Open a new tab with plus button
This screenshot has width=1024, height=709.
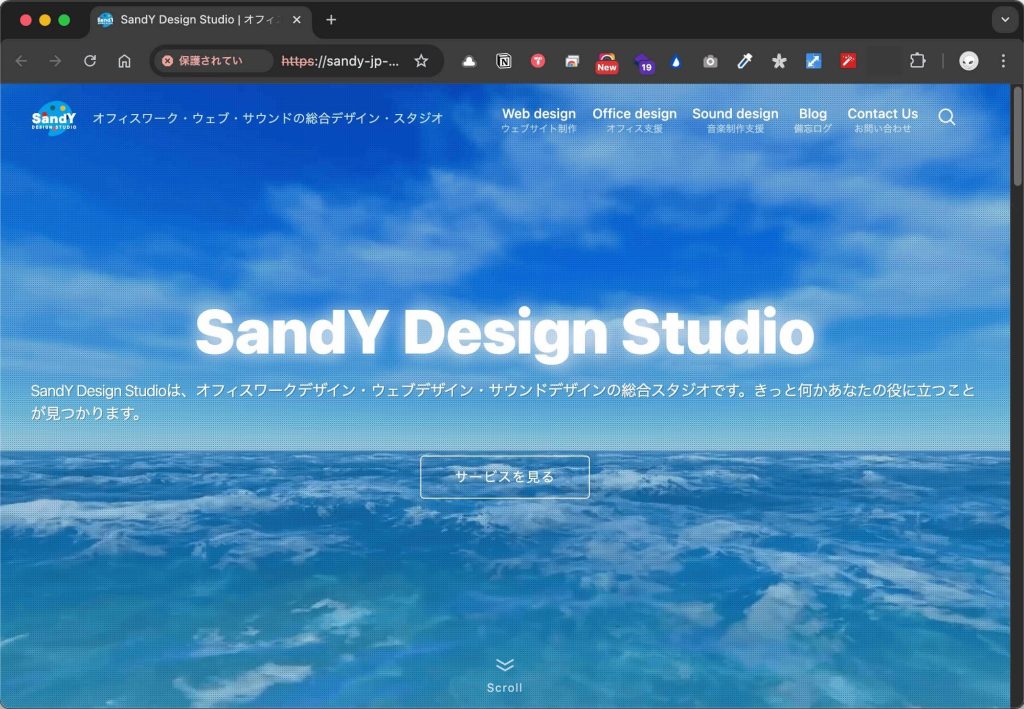coord(331,20)
